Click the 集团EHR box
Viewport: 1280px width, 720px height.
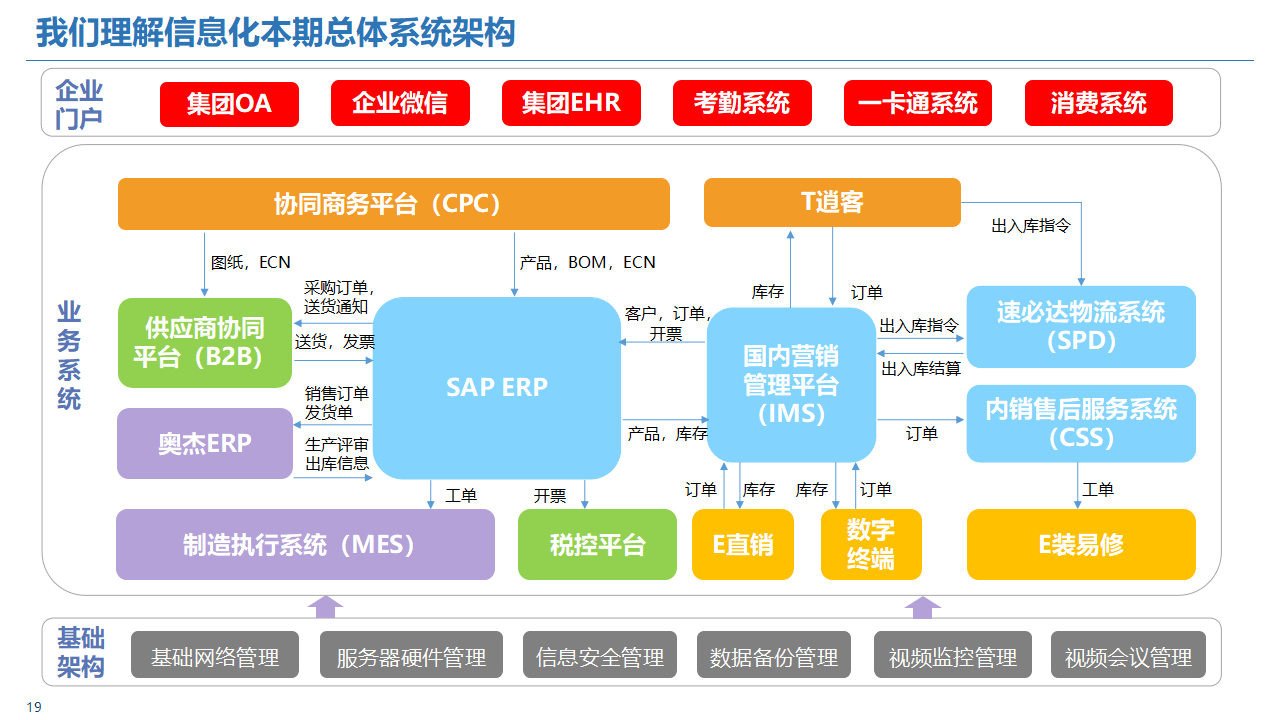(571, 103)
